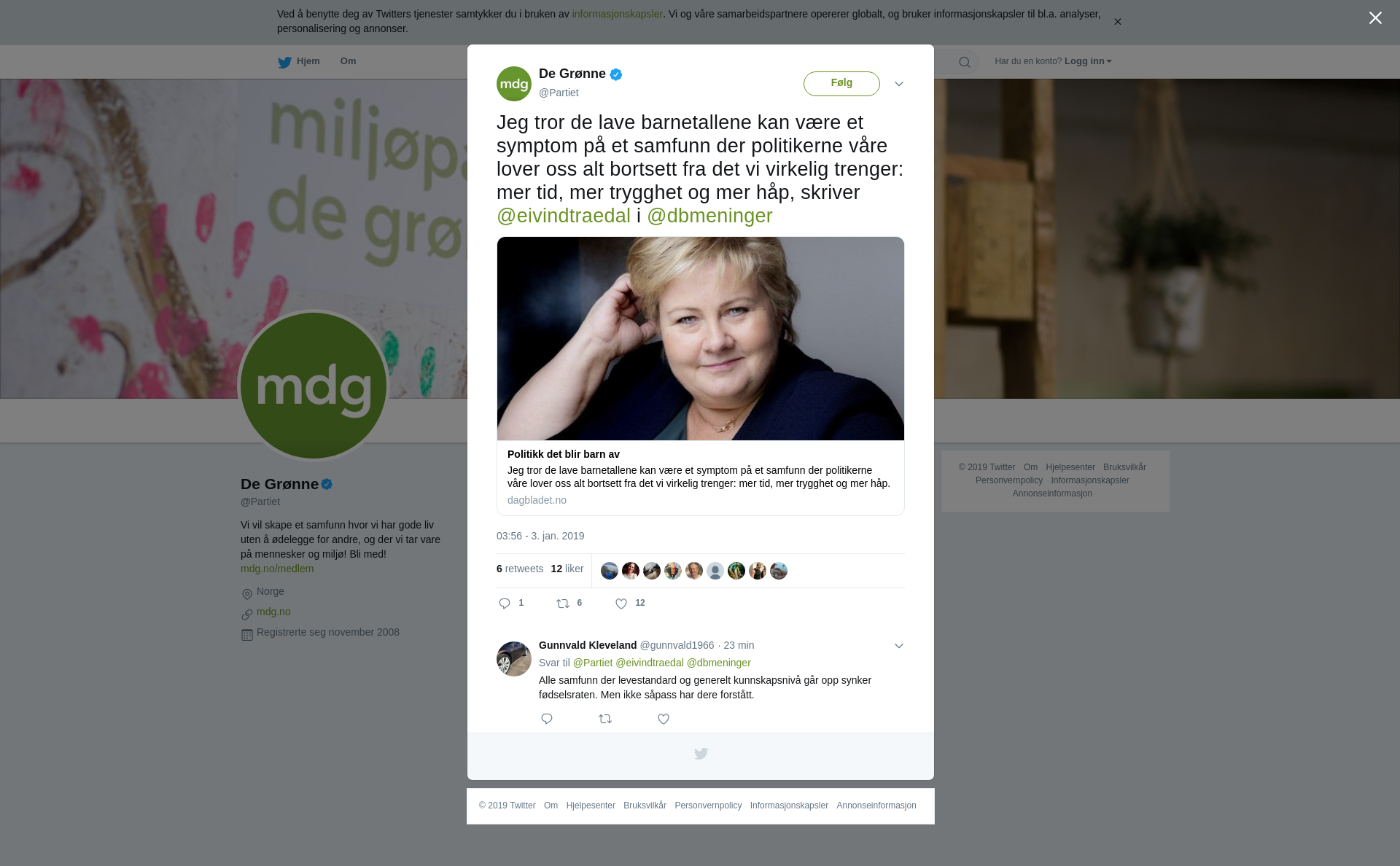Image resolution: width=1400 pixels, height=866 pixels.
Task: Click the search magnifier icon
Action: tap(965, 62)
